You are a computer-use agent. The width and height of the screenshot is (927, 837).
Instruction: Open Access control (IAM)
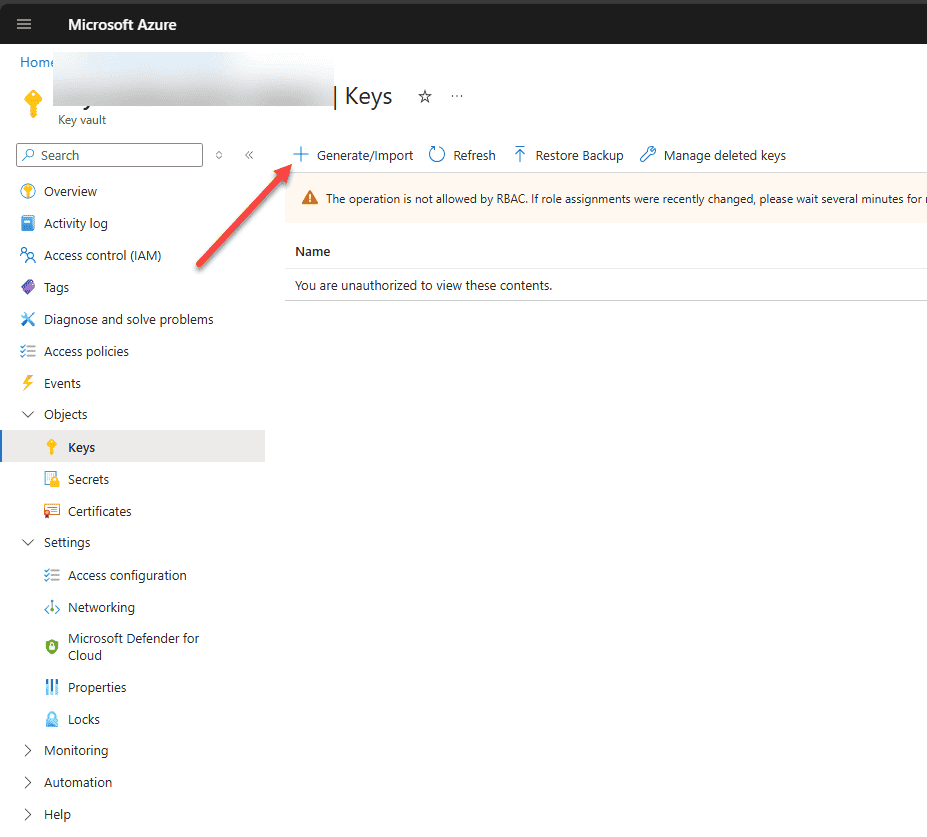[102, 255]
